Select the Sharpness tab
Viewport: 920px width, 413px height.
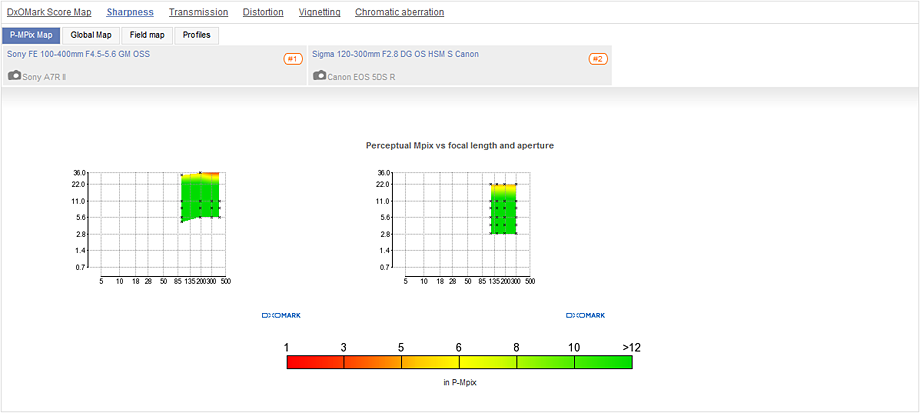pos(130,12)
